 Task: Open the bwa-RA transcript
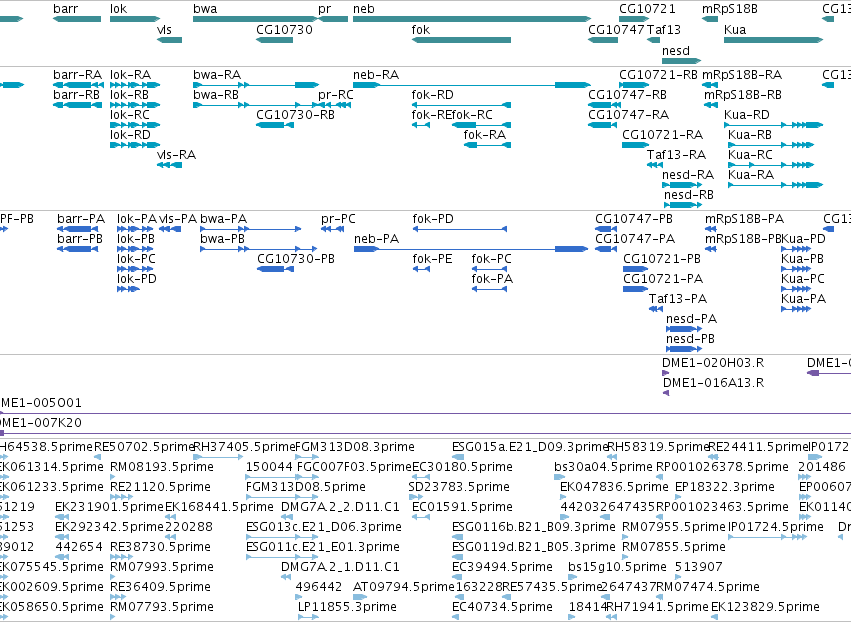pos(256,85)
